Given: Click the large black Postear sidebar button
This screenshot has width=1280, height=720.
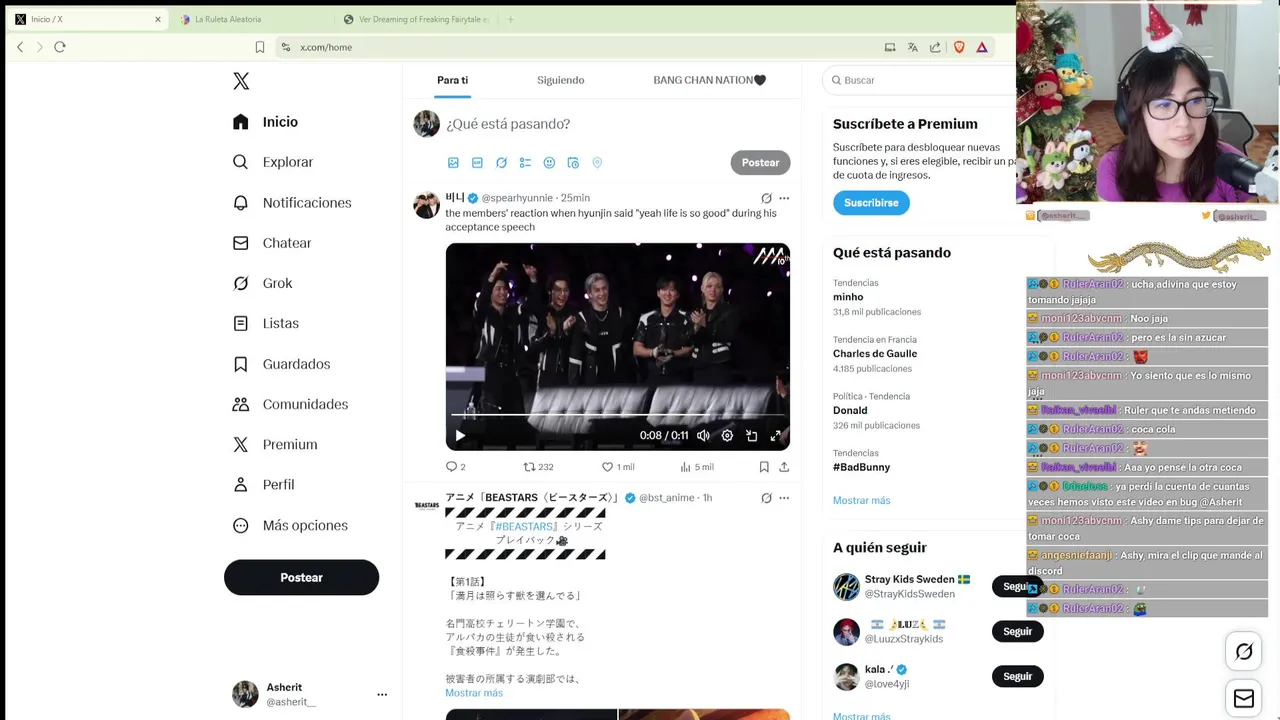Looking at the screenshot, I should (301, 577).
